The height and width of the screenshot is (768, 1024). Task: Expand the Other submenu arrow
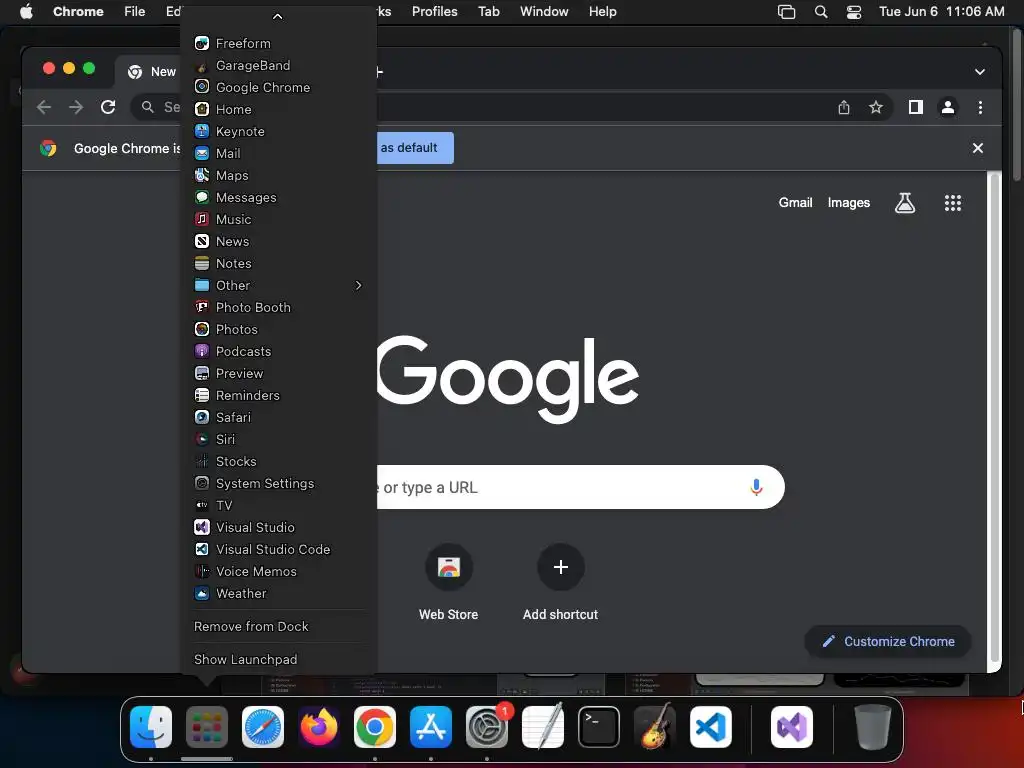pyautogui.click(x=358, y=285)
